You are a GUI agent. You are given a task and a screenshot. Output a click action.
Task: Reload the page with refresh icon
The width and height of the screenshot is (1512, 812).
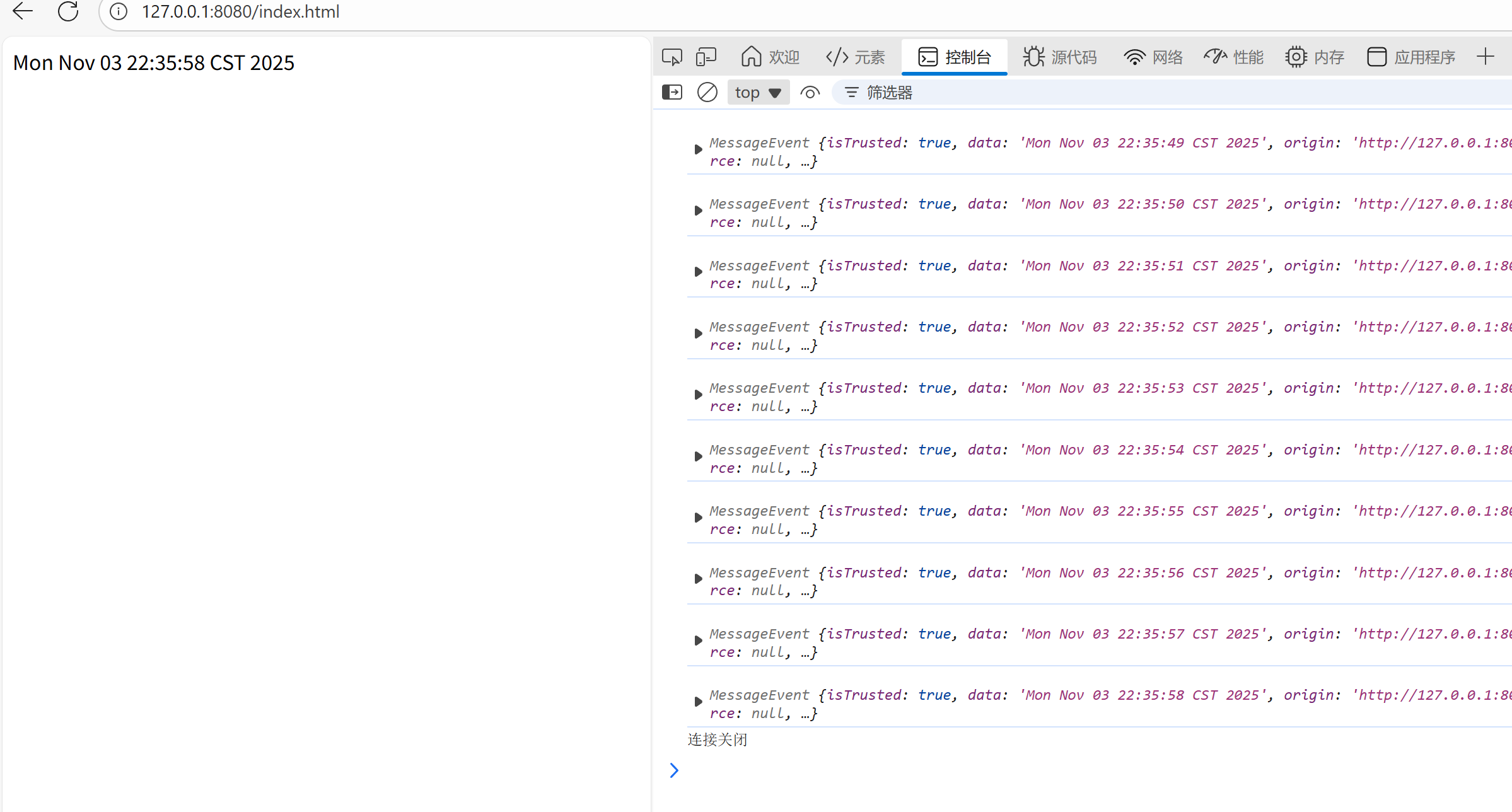tap(68, 11)
